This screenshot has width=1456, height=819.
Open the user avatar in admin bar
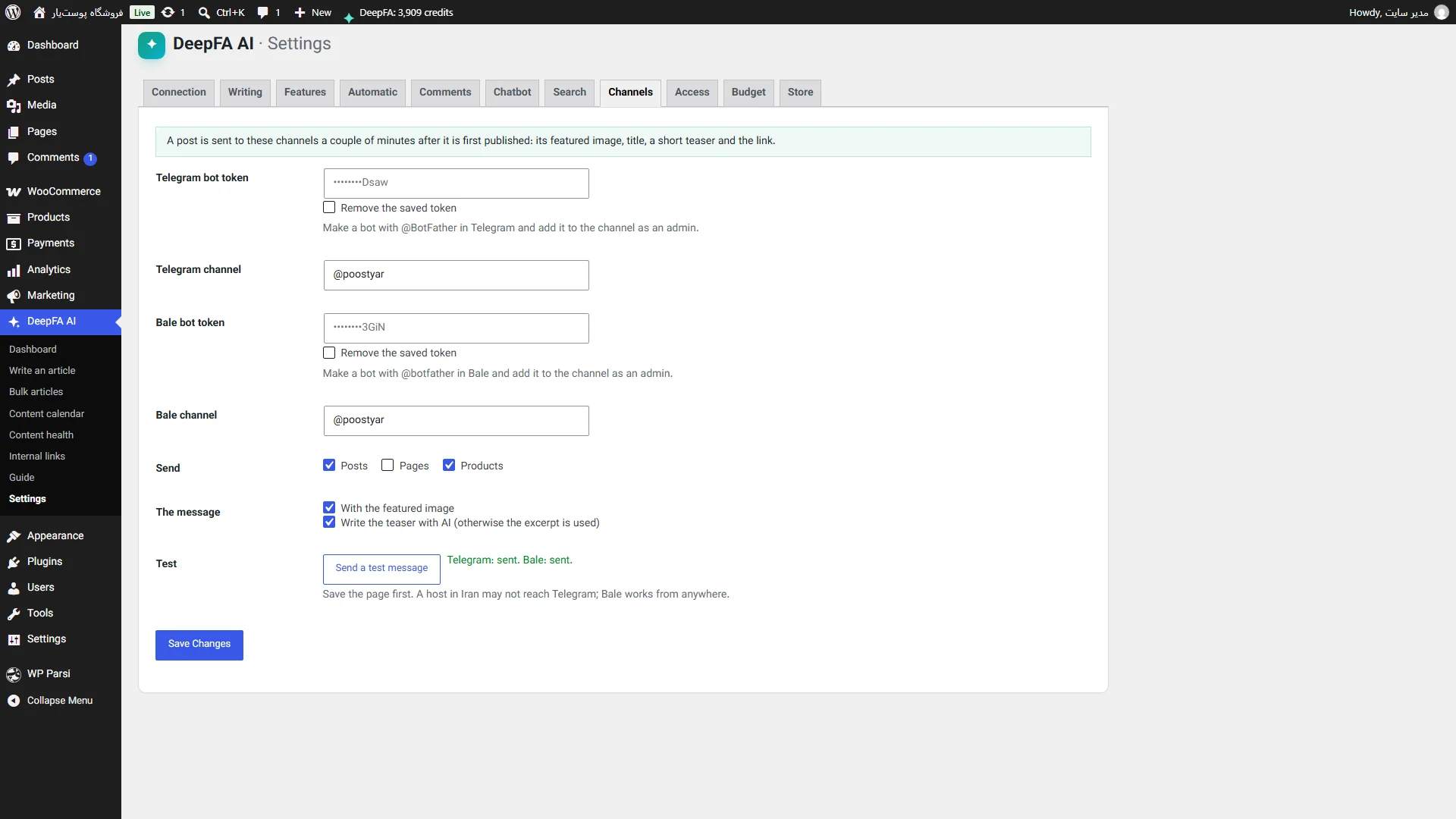pyautogui.click(x=1442, y=12)
